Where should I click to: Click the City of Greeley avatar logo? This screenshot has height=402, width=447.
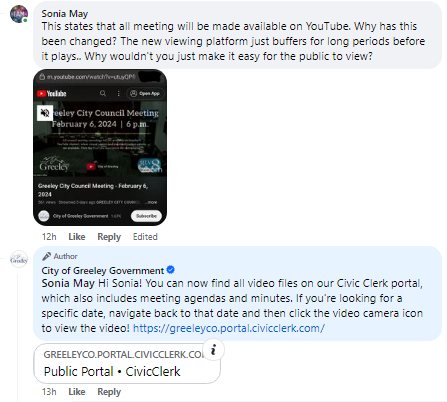coord(19,259)
